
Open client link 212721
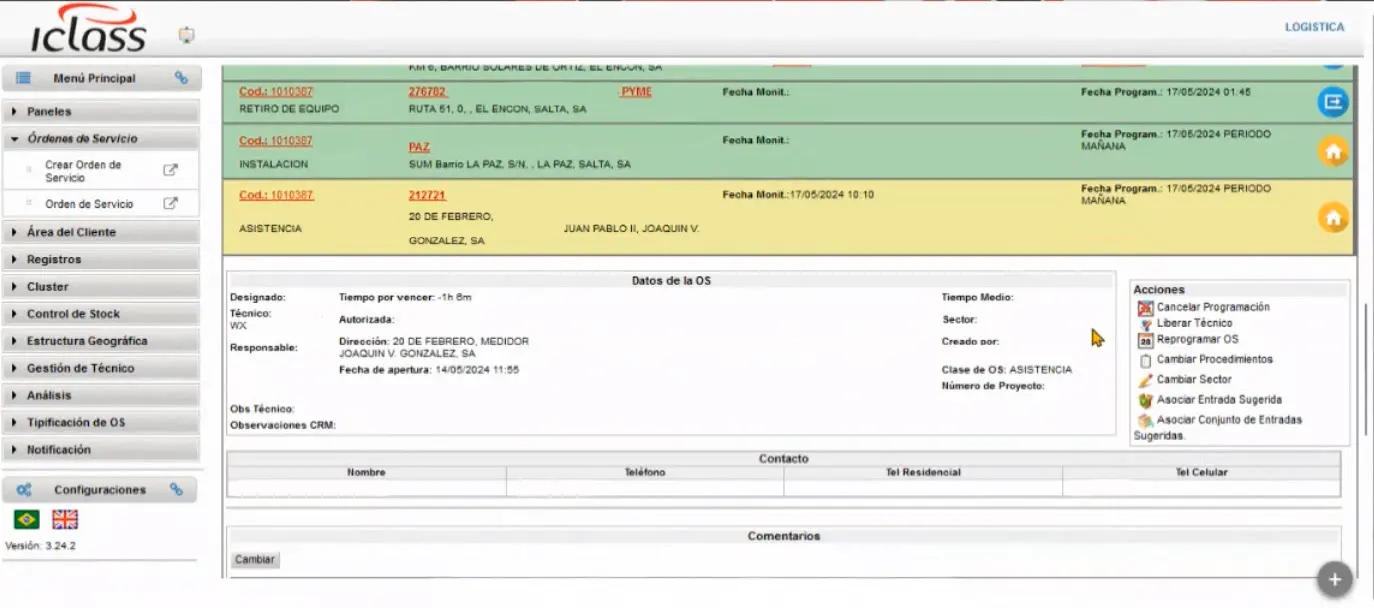click(x=427, y=195)
